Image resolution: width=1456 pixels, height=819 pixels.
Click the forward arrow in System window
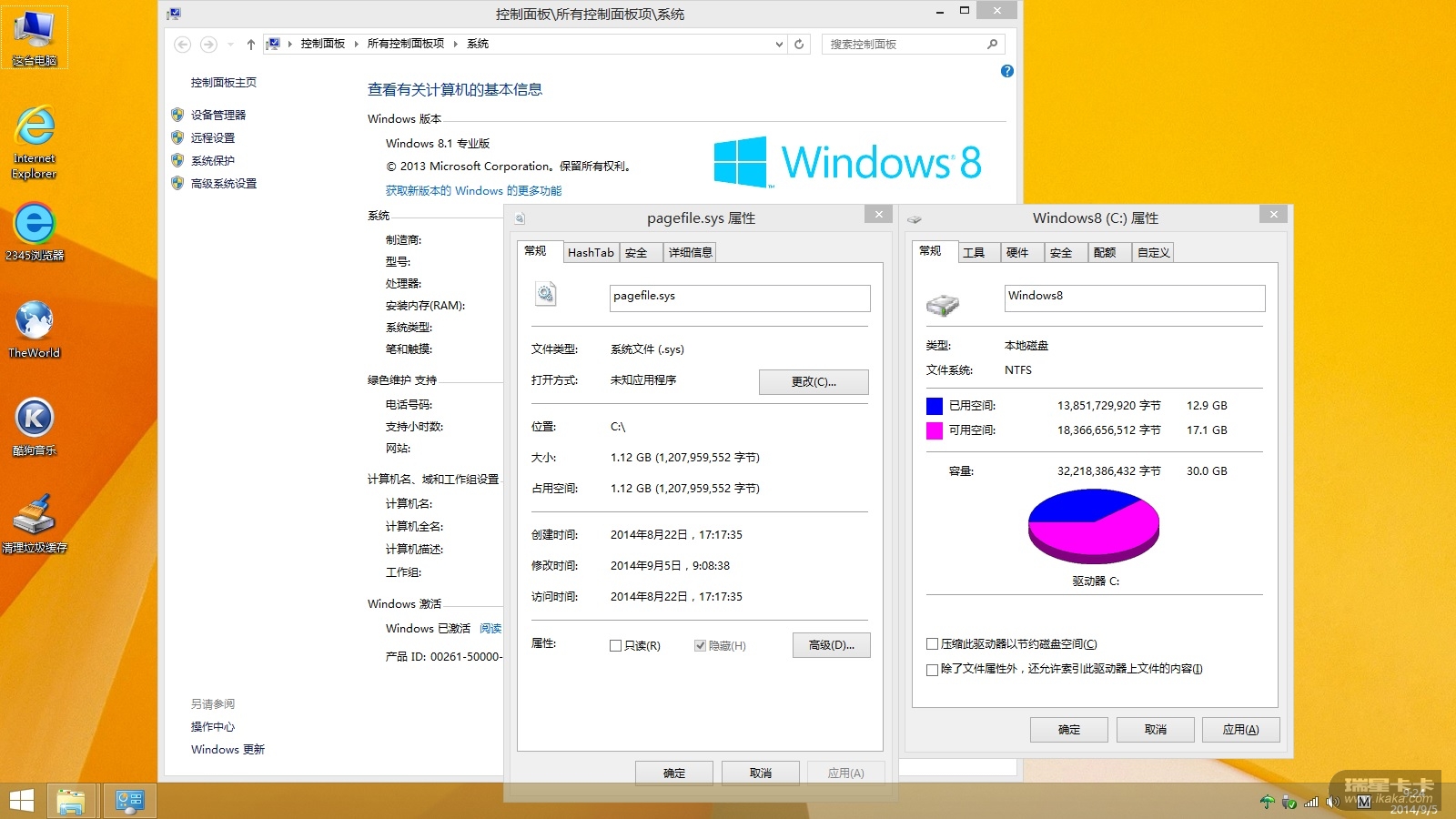coord(208,44)
